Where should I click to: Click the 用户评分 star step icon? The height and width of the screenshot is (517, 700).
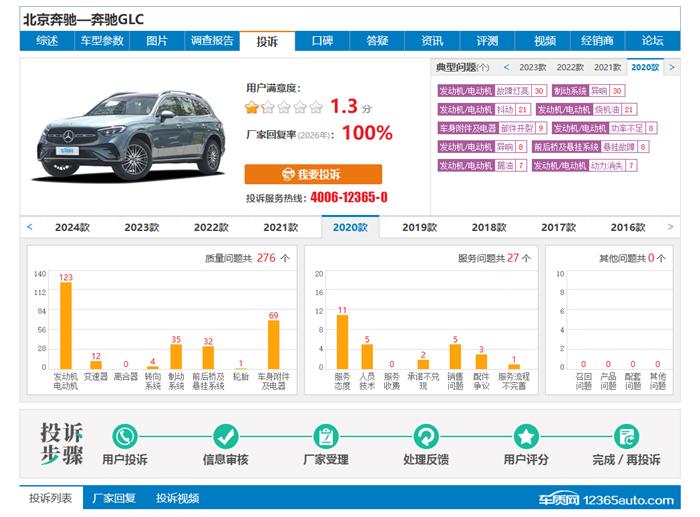click(x=526, y=436)
